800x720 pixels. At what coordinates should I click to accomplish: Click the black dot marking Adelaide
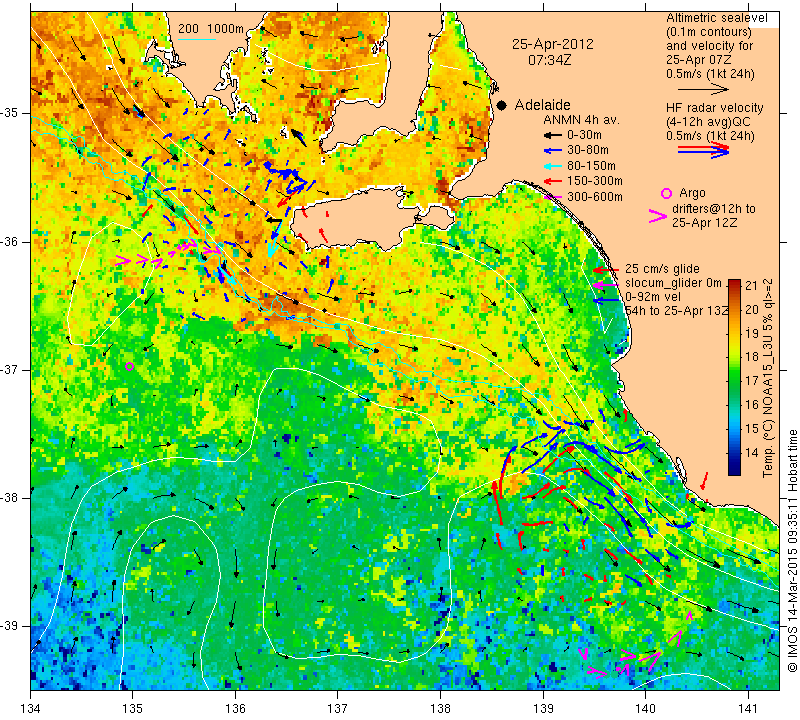[x=502, y=105]
